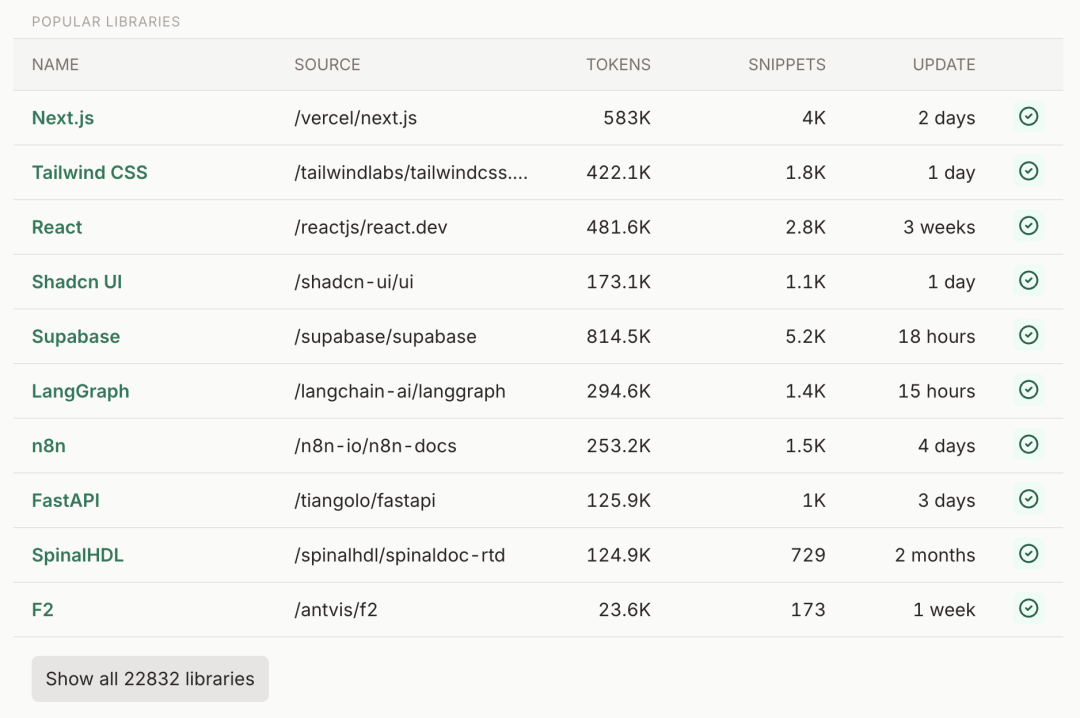Image resolution: width=1080 pixels, height=718 pixels.
Task: Click the Shadcn UI status check icon
Action: coord(1028,281)
